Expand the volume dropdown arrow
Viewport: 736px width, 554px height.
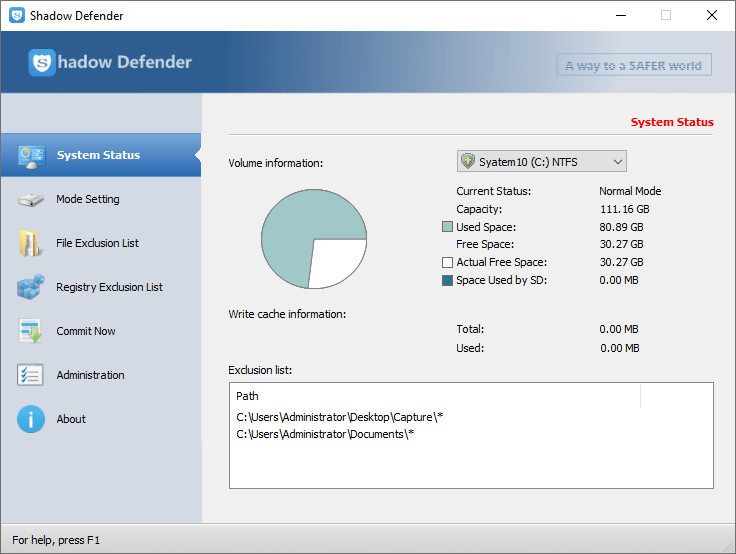(x=618, y=162)
